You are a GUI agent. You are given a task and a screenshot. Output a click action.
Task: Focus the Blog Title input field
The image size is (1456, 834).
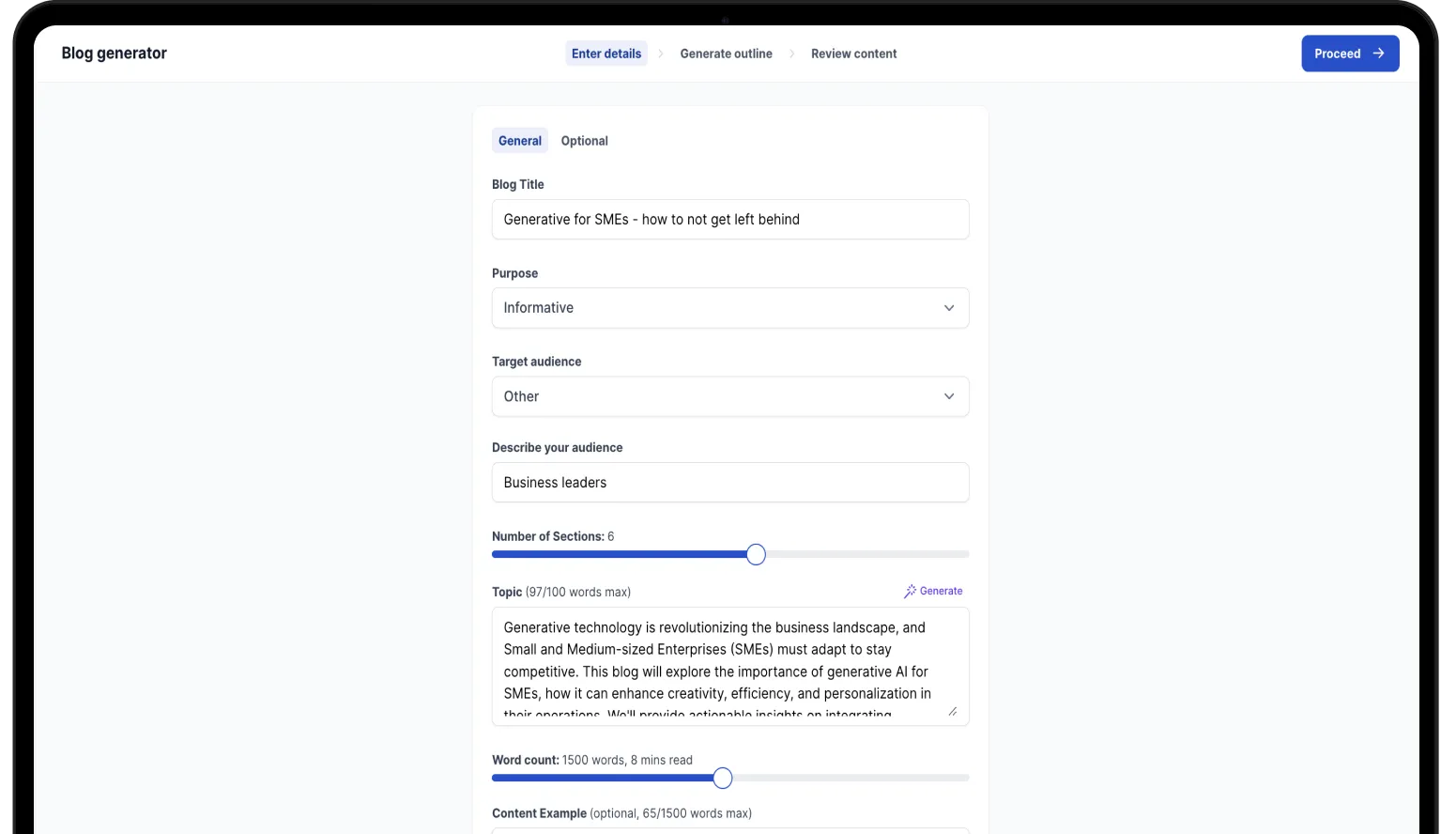click(729, 220)
